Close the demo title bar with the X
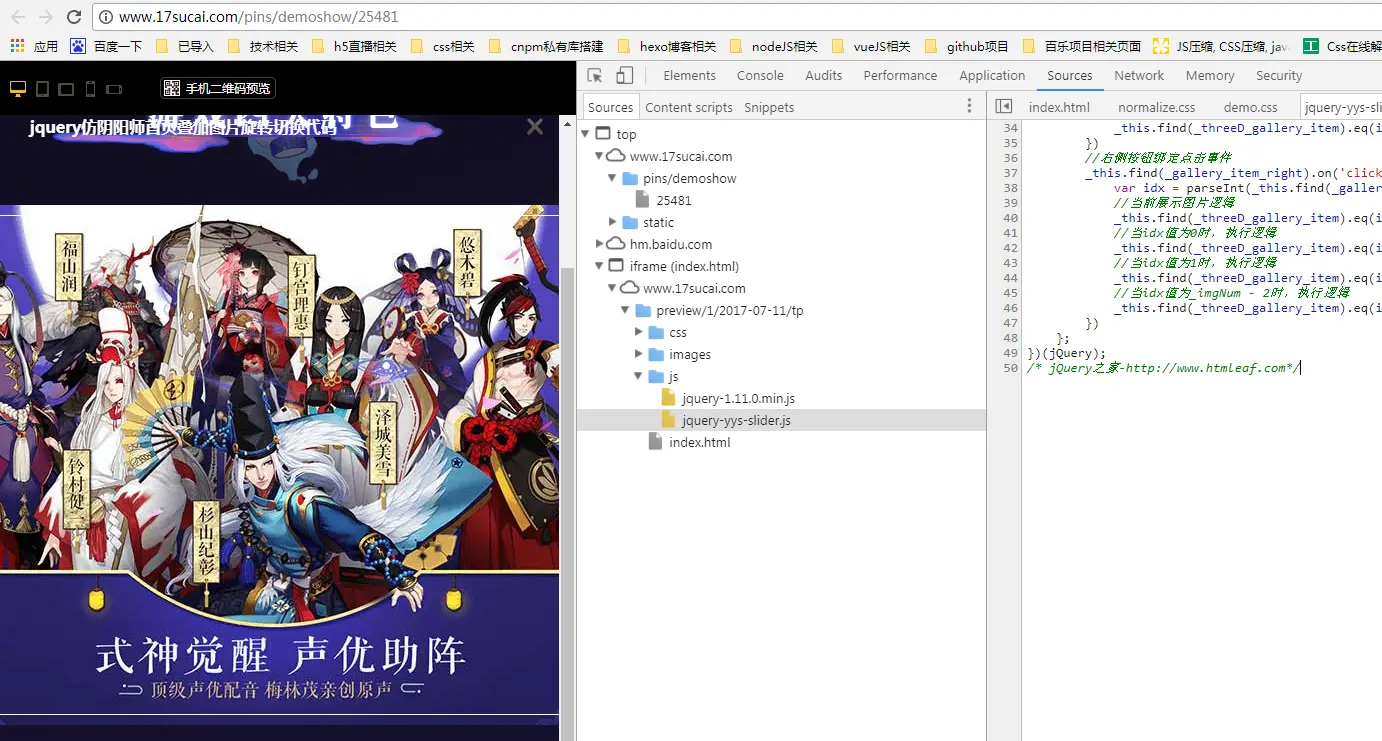This screenshot has height=741, width=1382. point(535,127)
